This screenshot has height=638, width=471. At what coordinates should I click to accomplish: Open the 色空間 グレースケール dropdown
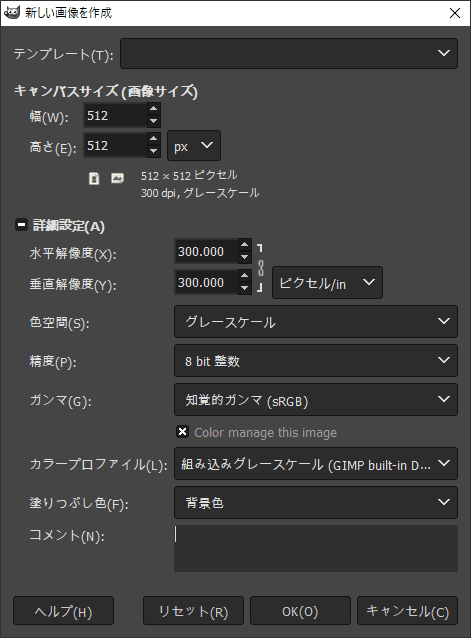pyautogui.click(x=316, y=322)
